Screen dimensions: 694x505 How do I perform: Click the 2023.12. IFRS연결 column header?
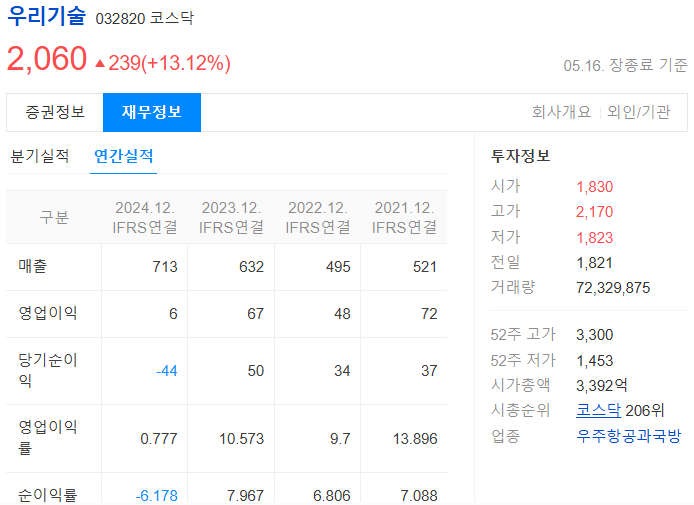231,217
